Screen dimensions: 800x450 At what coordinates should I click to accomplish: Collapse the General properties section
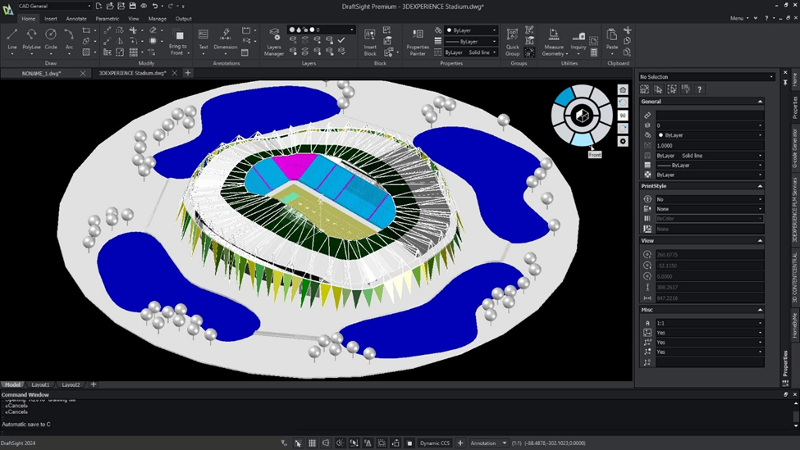(761, 101)
